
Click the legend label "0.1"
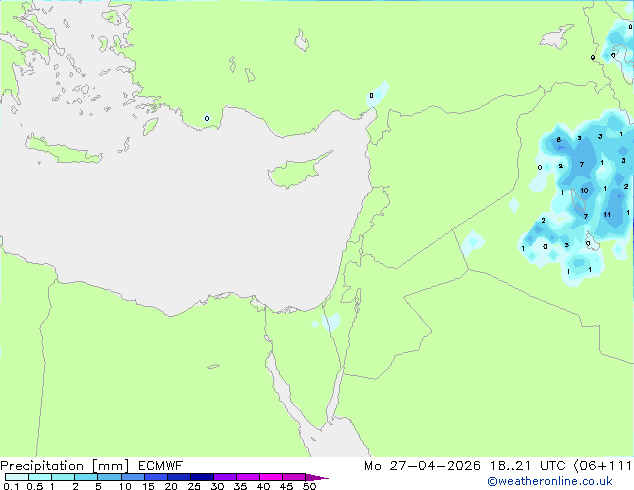11,486
